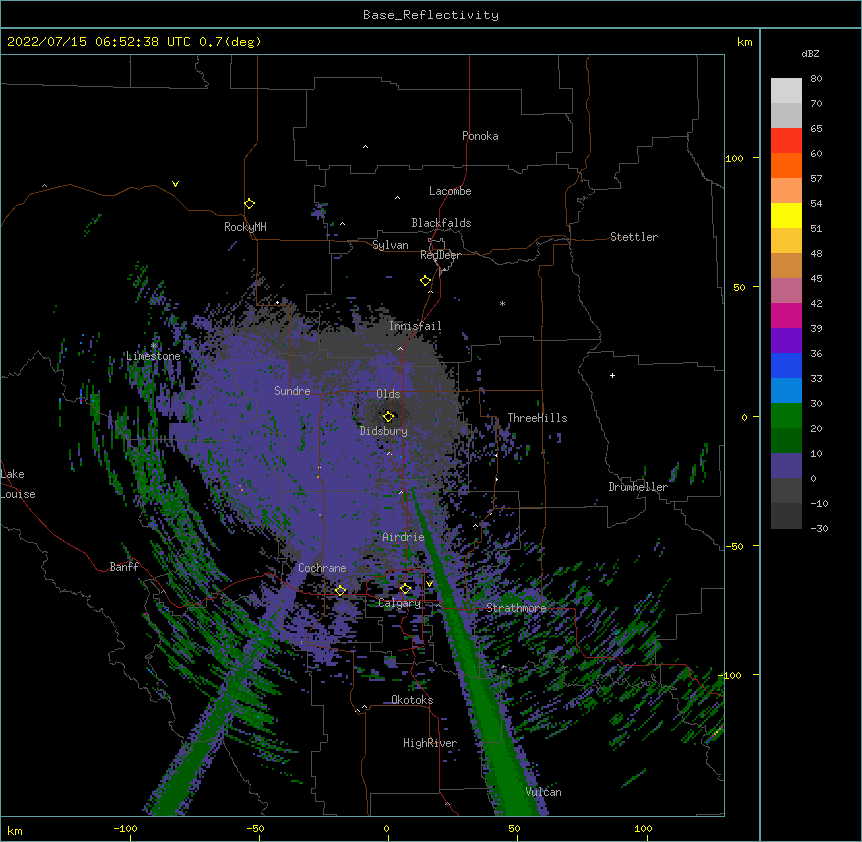The height and width of the screenshot is (842, 862).
Task: Click the Didsbury label
Action: click(x=384, y=431)
